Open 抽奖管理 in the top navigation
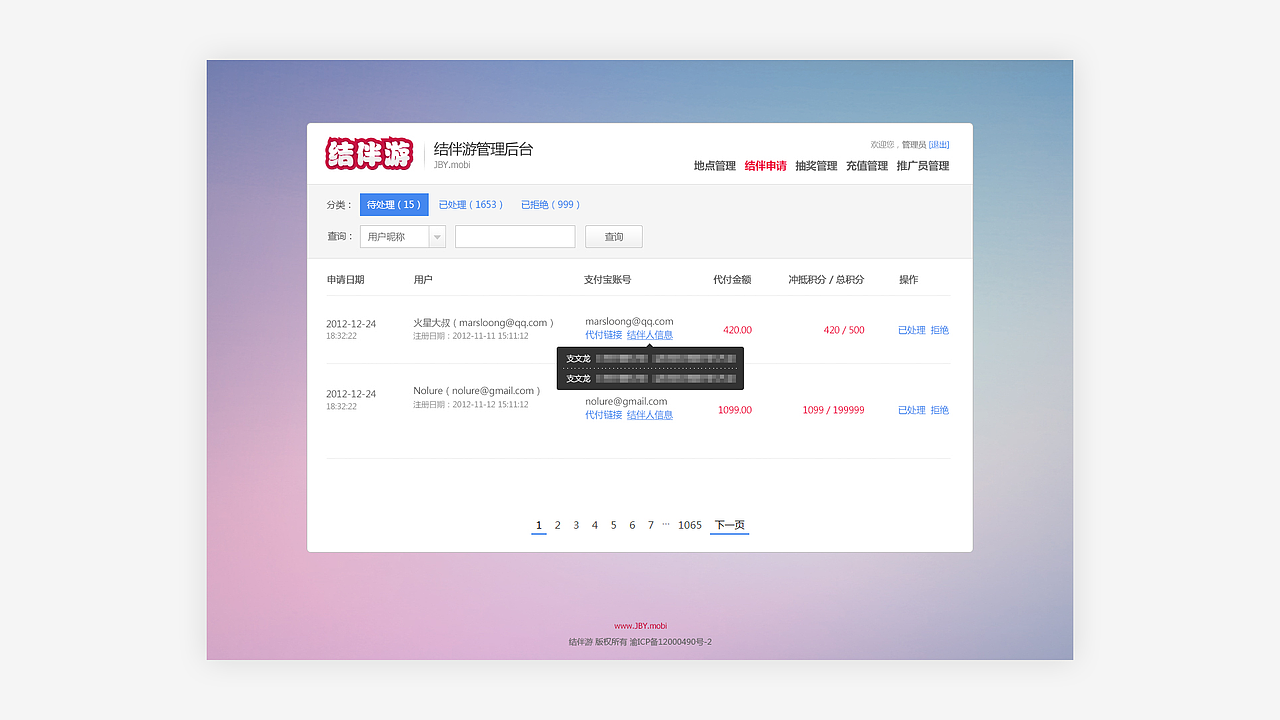The width and height of the screenshot is (1280, 720). (816, 165)
